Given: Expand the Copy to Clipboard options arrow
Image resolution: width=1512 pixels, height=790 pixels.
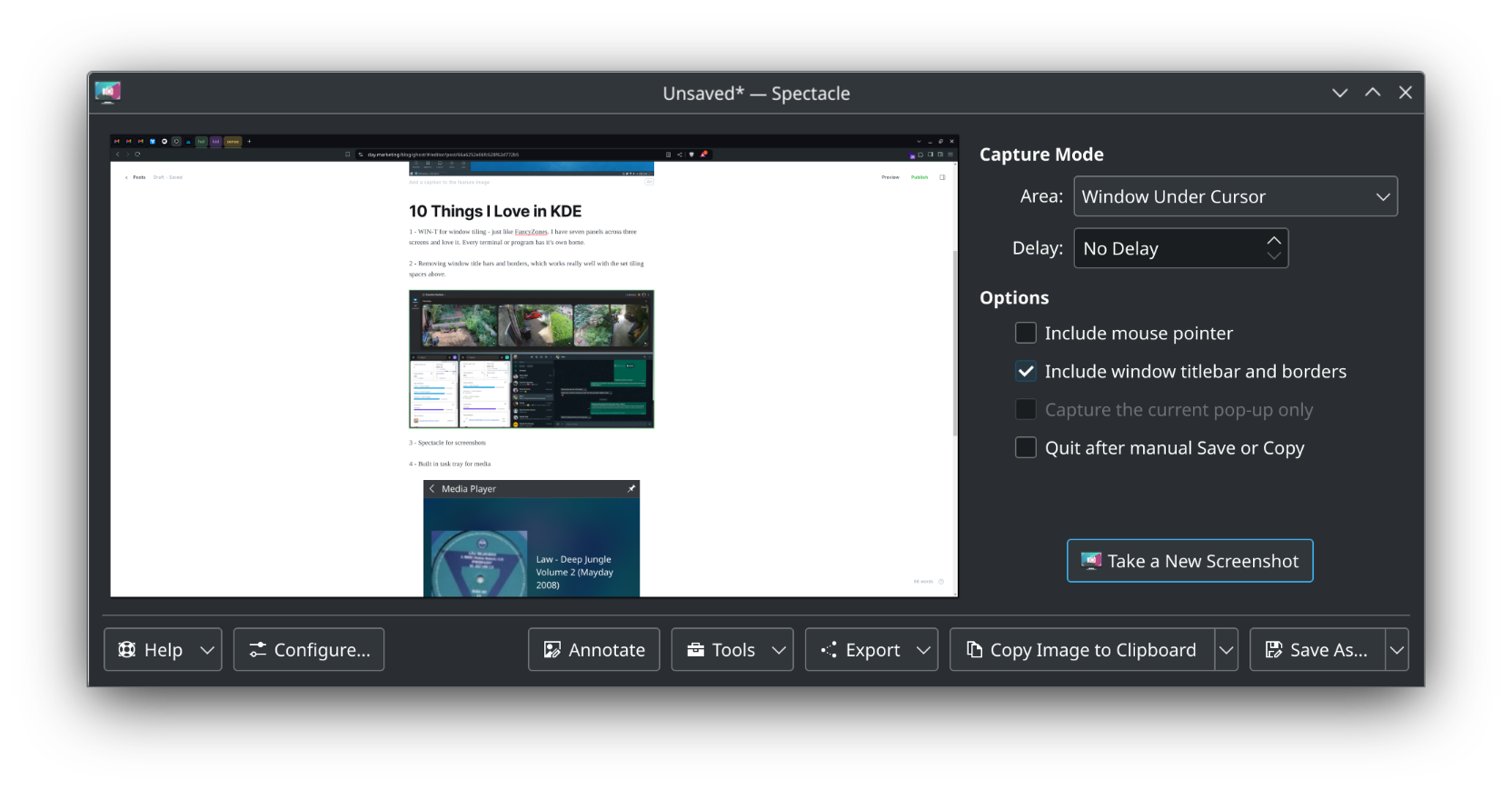Looking at the screenshot, I should pyautogui.click(x=1226, y=649).
